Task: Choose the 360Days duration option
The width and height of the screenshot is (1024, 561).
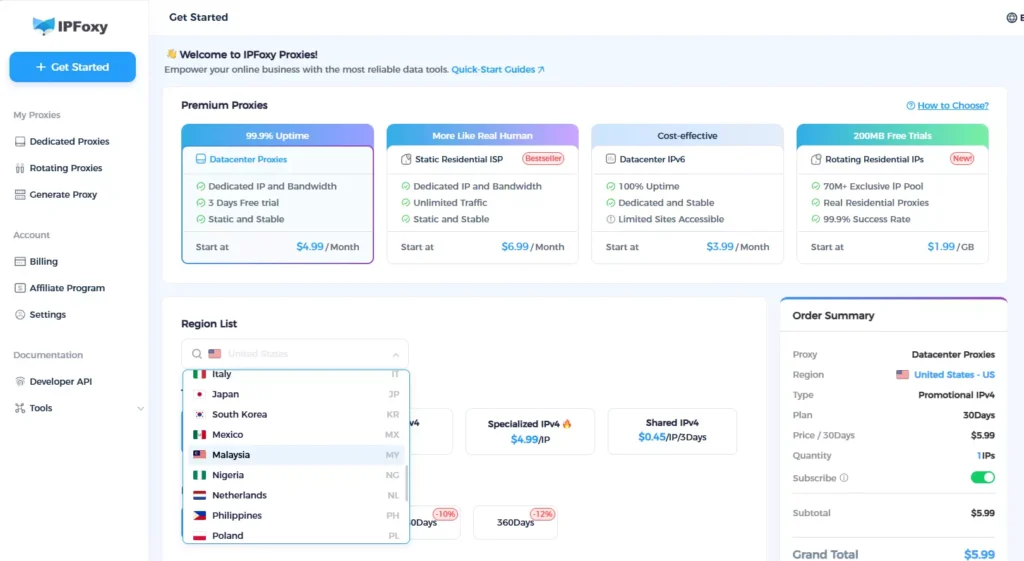Action: (515, 522)
